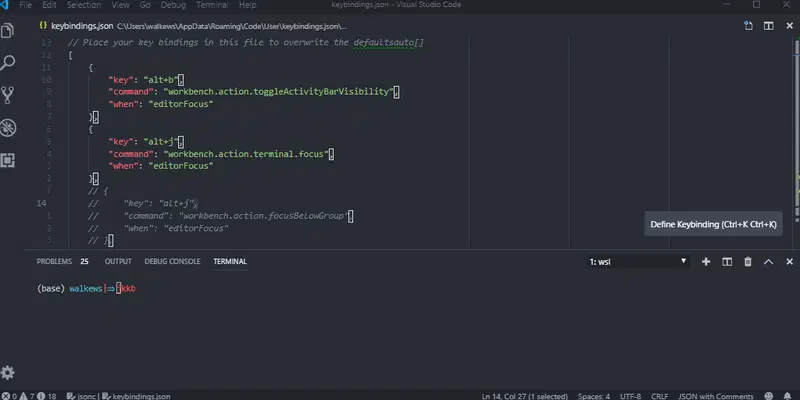This screenshot has height=400, width=800.
Task: Split the editor to the right
Action: click(768, 26)
